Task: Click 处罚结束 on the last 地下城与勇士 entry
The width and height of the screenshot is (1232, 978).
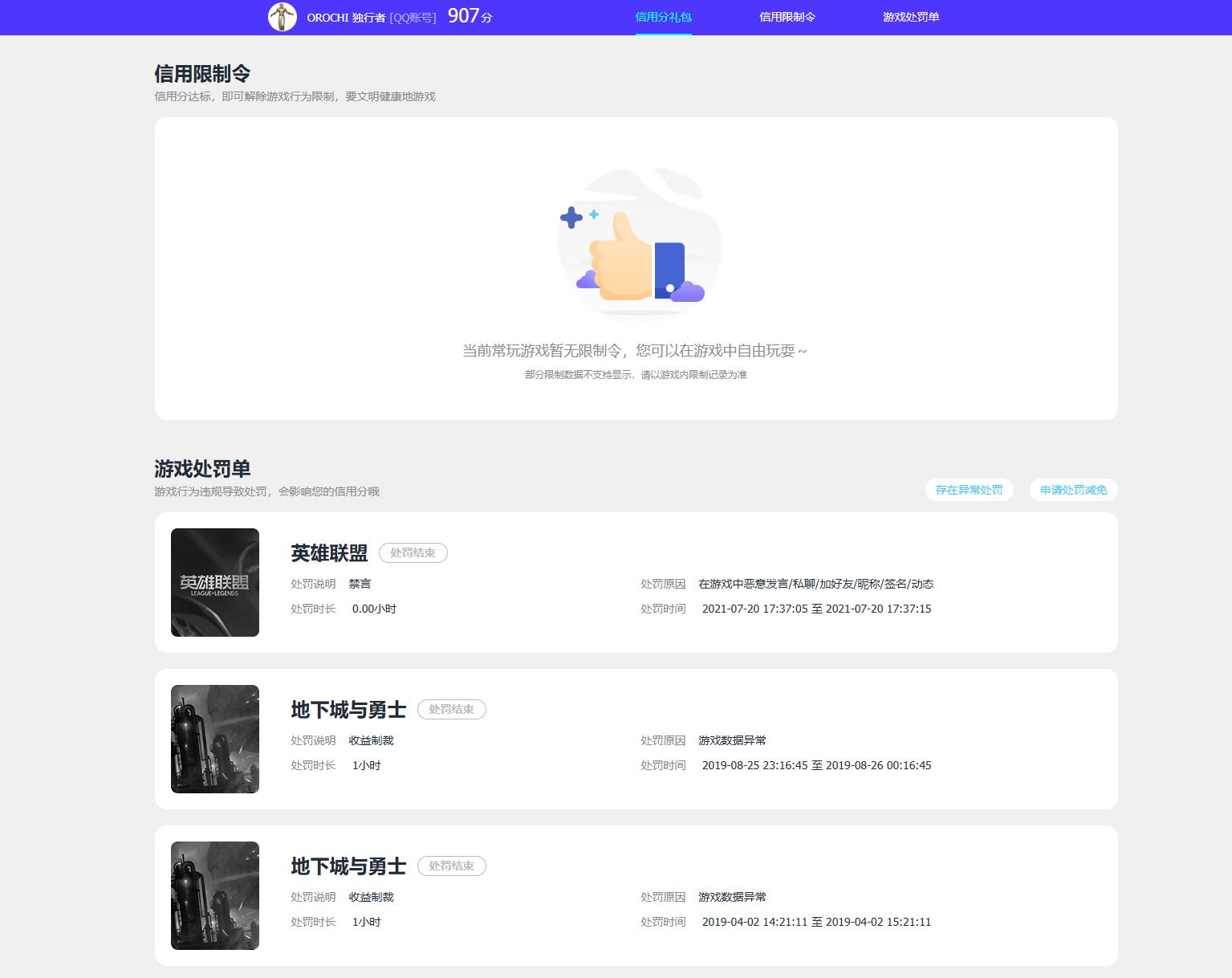Action: pyautogui.click(x=452, y=866)
